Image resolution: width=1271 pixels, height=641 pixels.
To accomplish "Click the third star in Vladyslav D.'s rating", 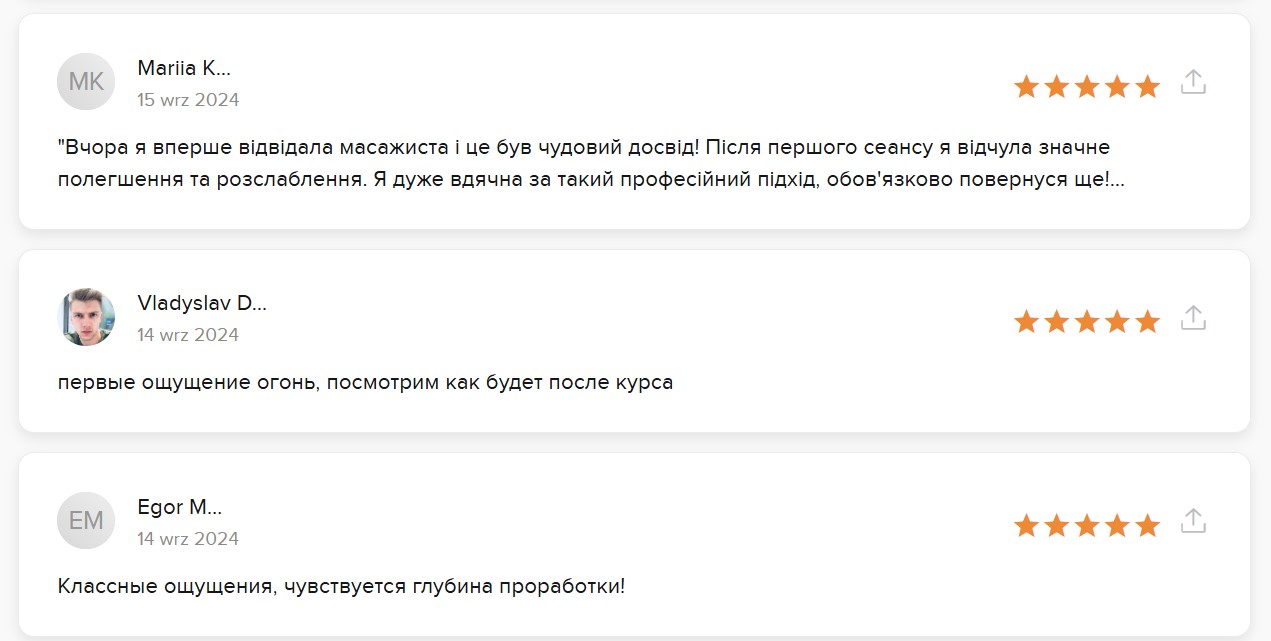I will (1087, 322).
